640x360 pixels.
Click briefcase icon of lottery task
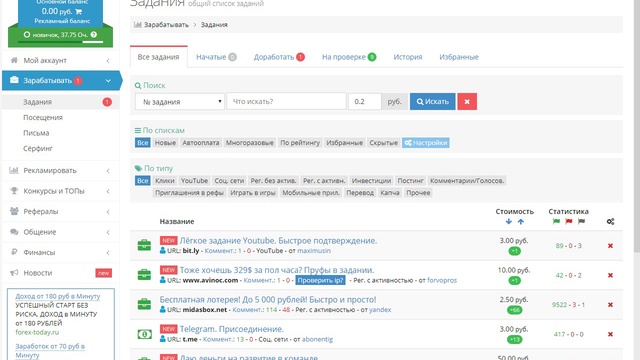[144, 304]
